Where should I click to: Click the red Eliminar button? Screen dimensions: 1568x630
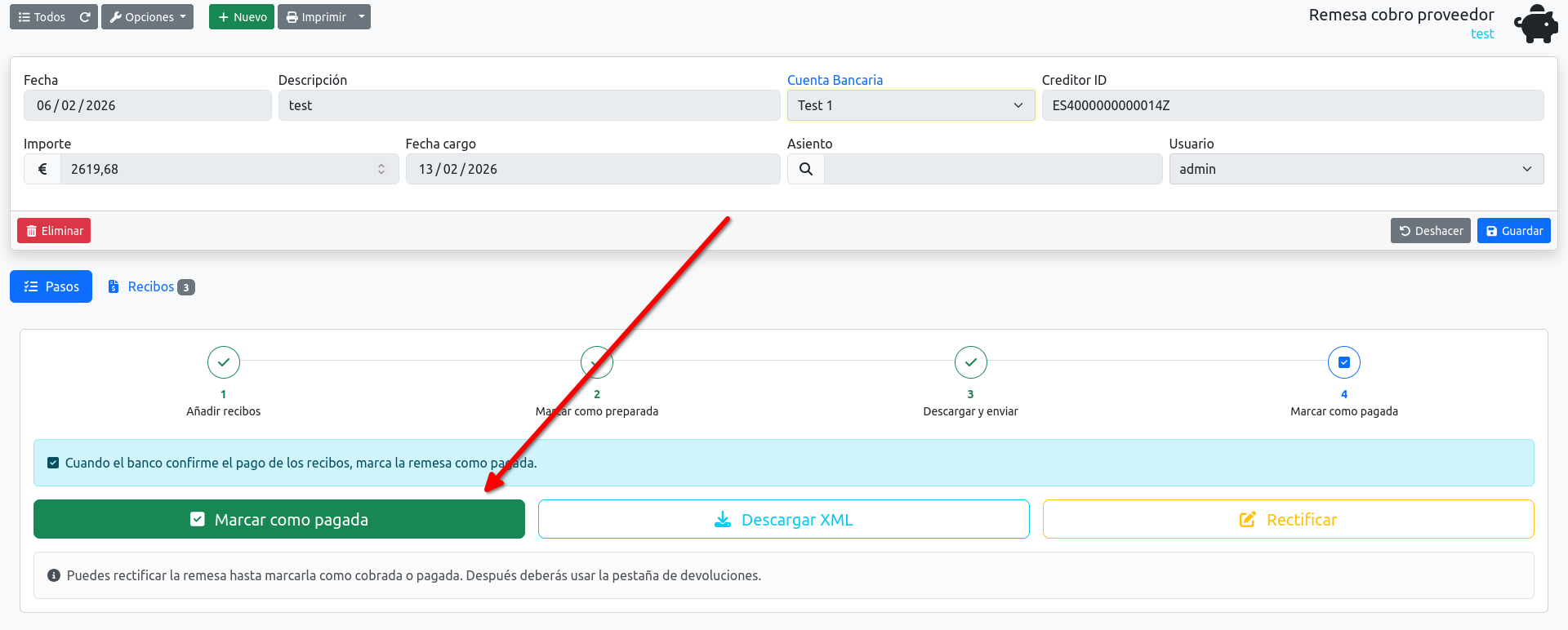[54, 231]
